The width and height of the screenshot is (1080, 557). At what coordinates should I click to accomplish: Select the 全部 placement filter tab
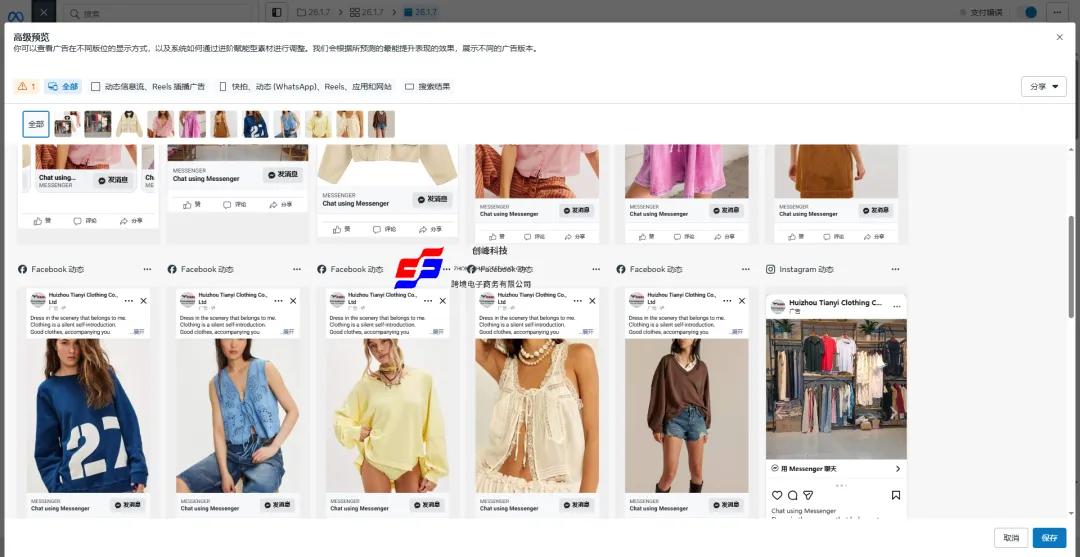click(x=63, y=87)
